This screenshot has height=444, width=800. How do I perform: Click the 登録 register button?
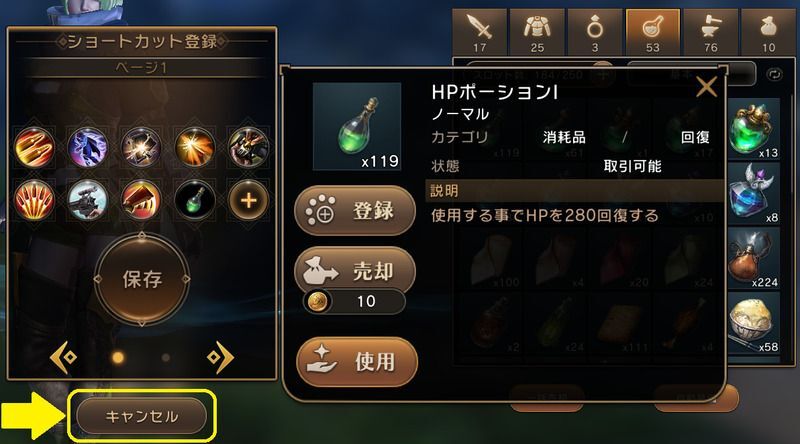[x=355, y=210]
